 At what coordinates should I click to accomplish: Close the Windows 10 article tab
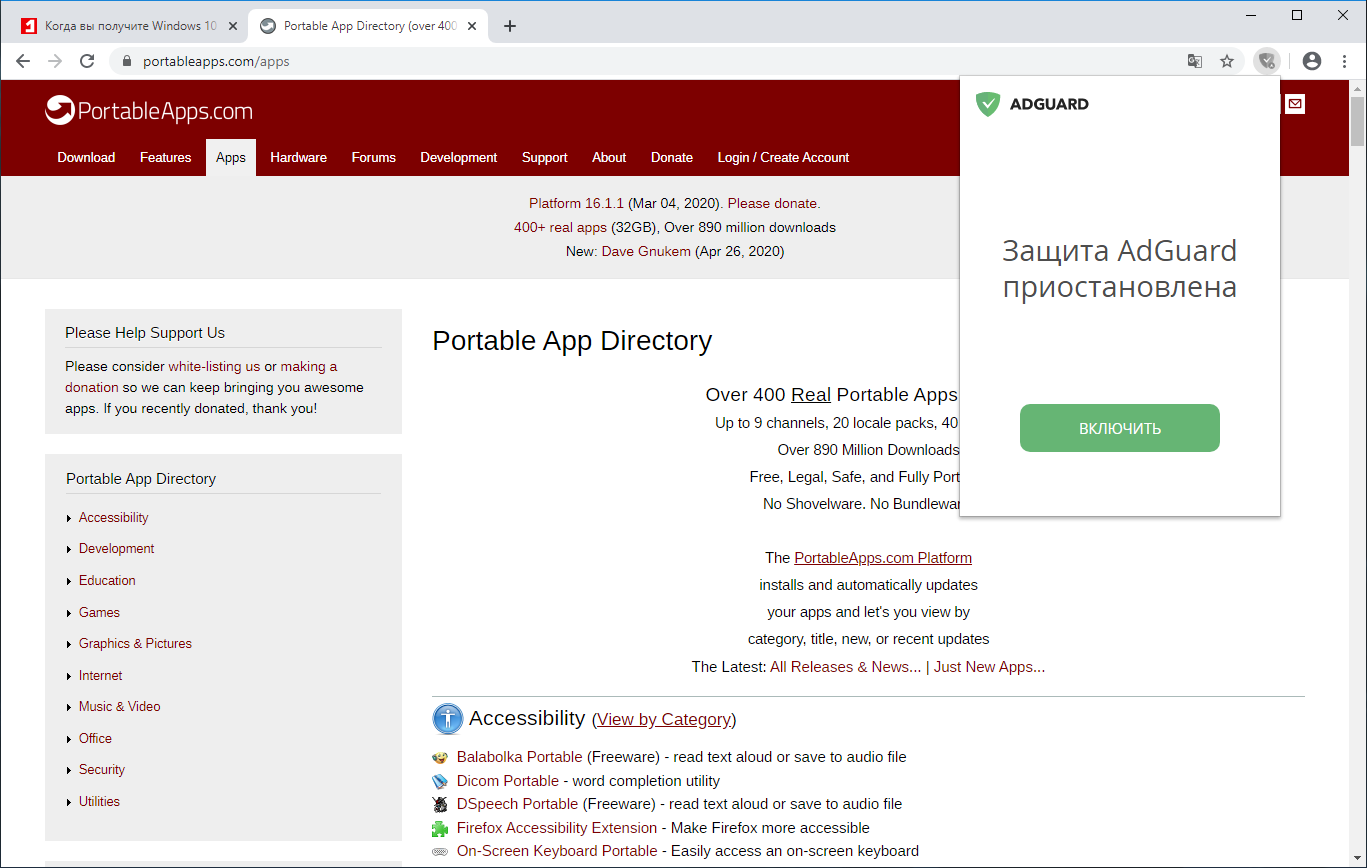233,26
